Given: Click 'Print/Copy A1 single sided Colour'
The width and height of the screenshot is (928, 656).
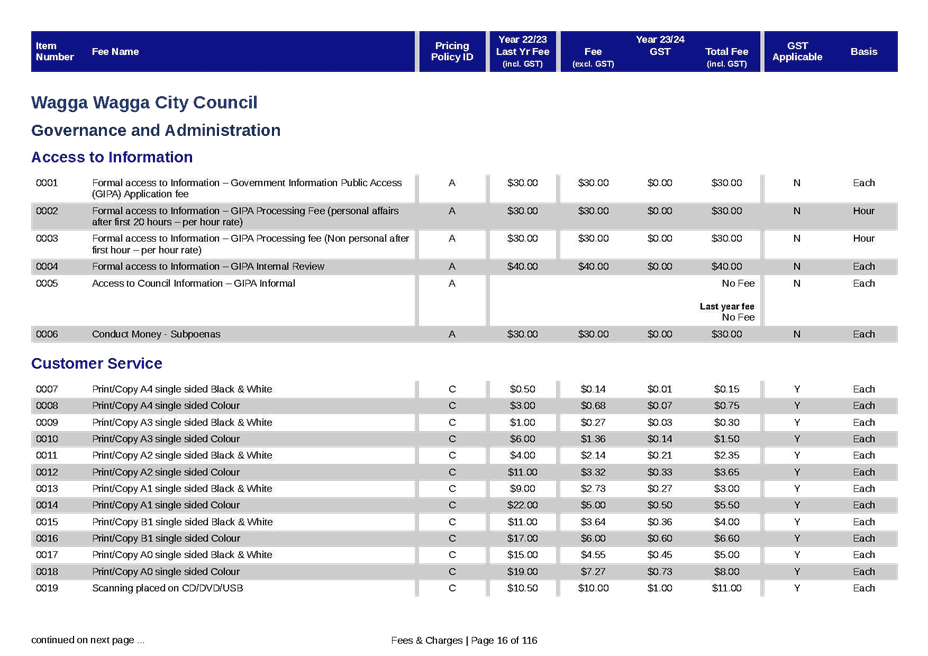Looking at the screenshot, I should [166, 505].
